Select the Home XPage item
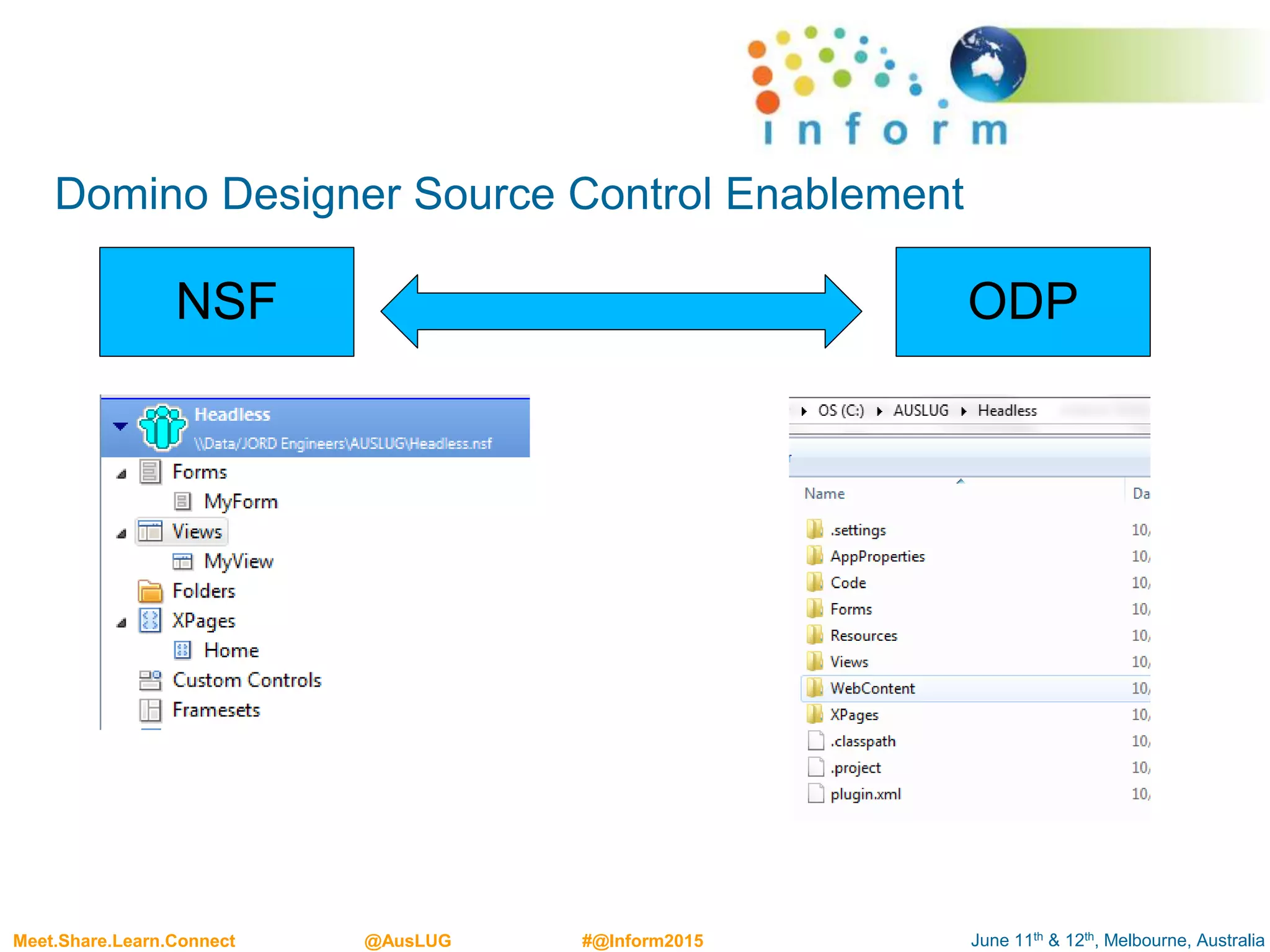Viewport: 1270px width, 952px height. pos(231,650)
